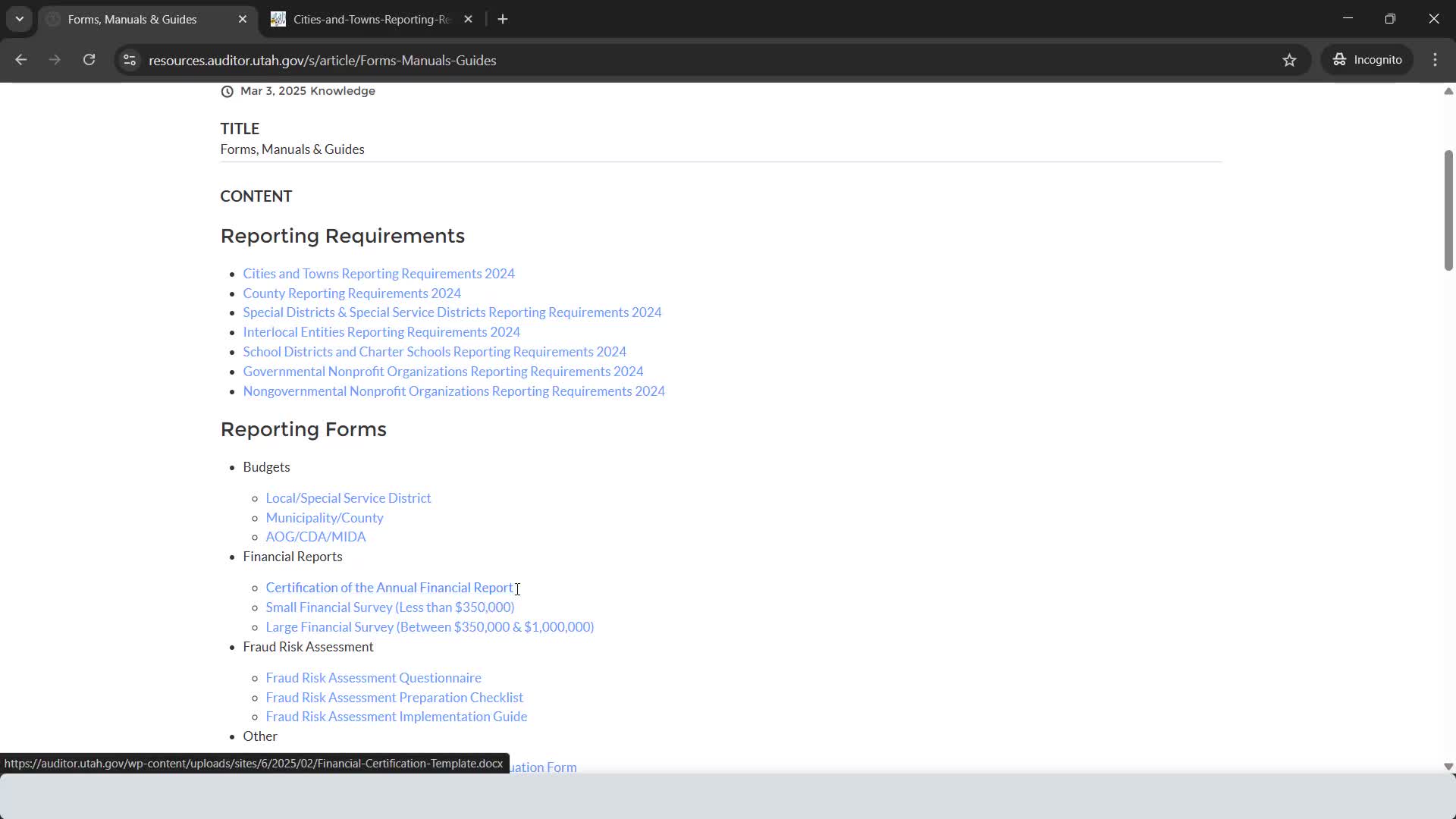Switch to the Cities-and-Towns-Reporting tab
Viewport: 1456px width, 819px height.
364,20
